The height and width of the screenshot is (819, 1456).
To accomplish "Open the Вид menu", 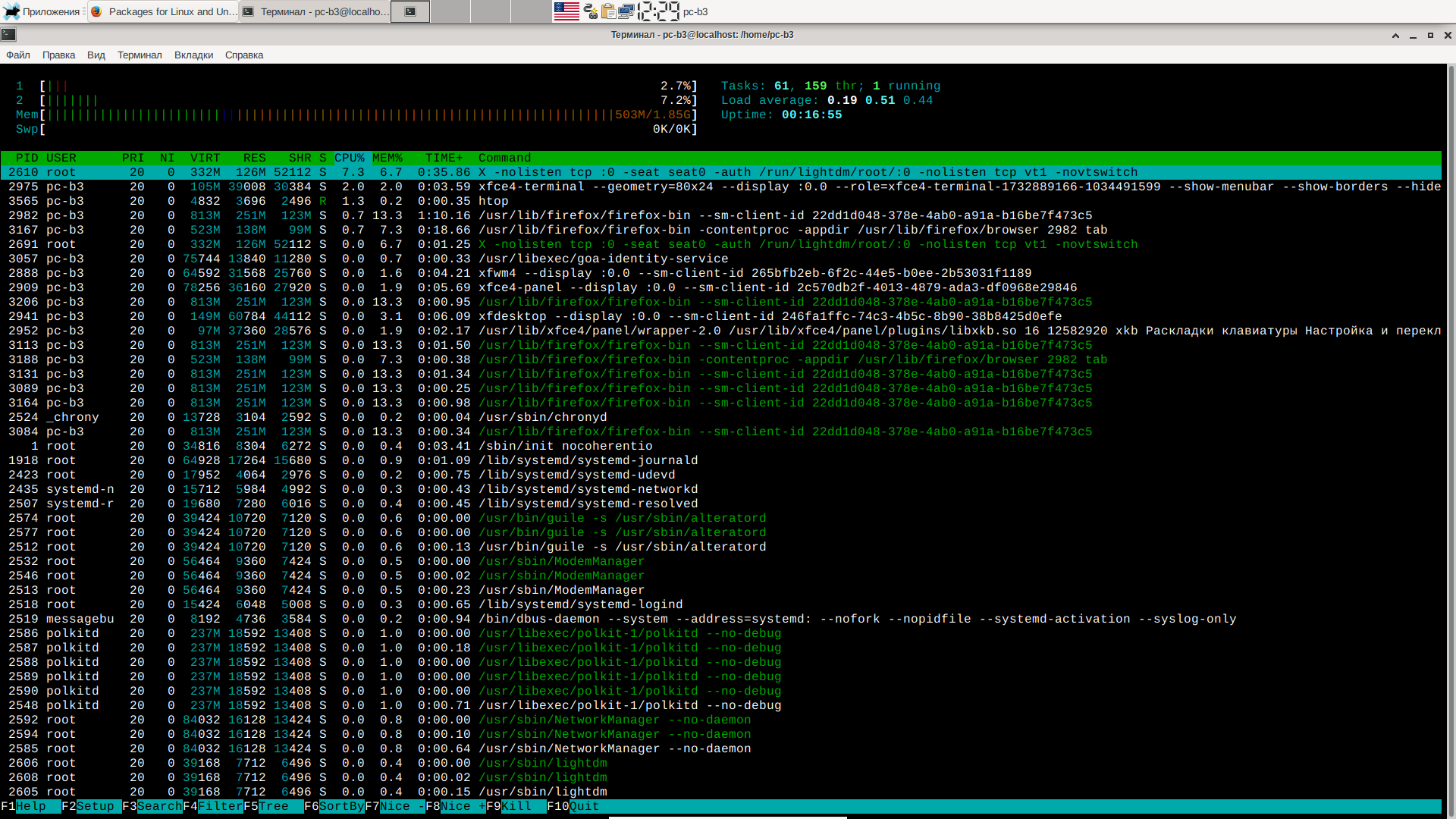I will pos(96,55).
